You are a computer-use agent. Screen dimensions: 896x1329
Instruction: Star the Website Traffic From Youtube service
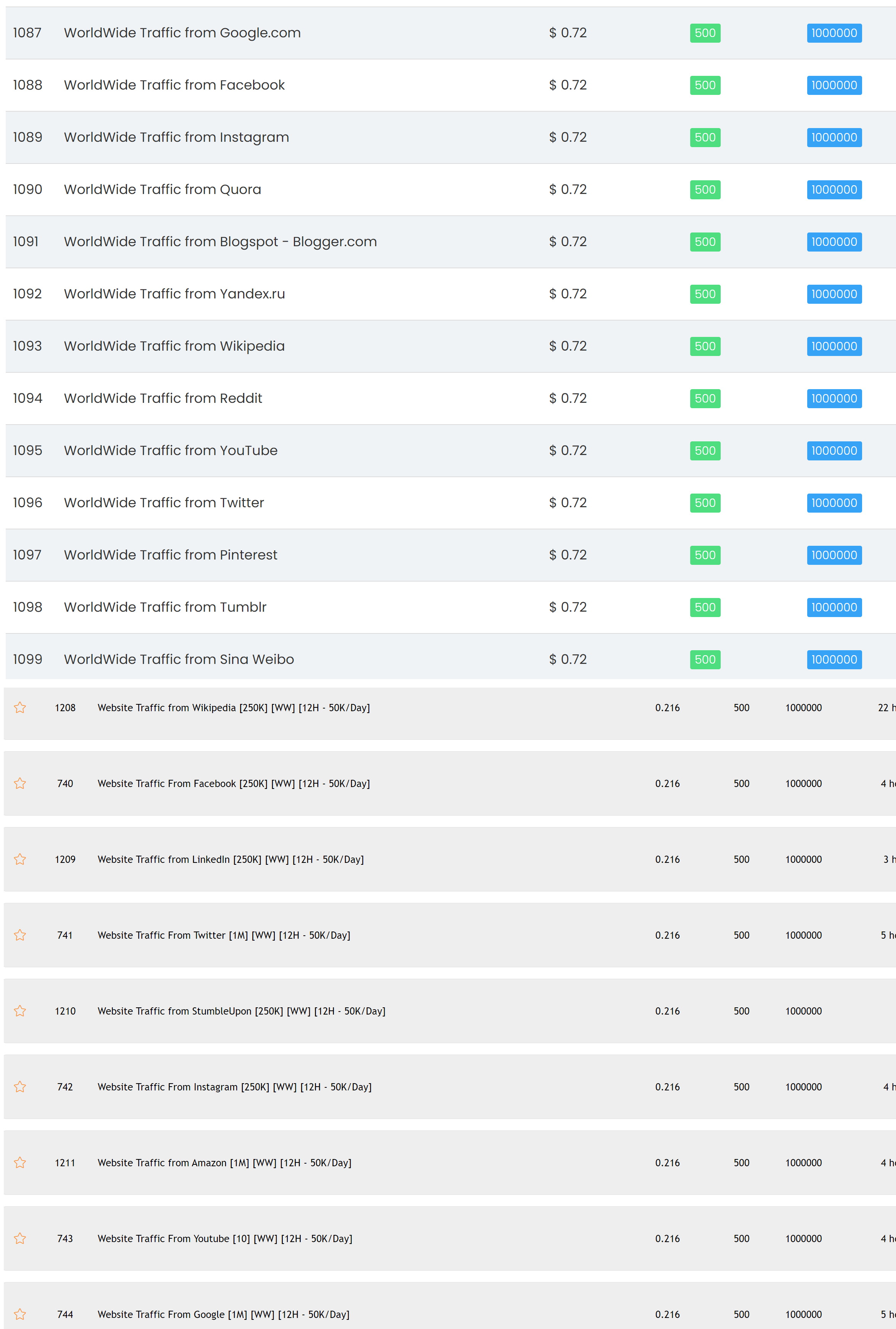pyautogui.click(x=20, y=1238)
